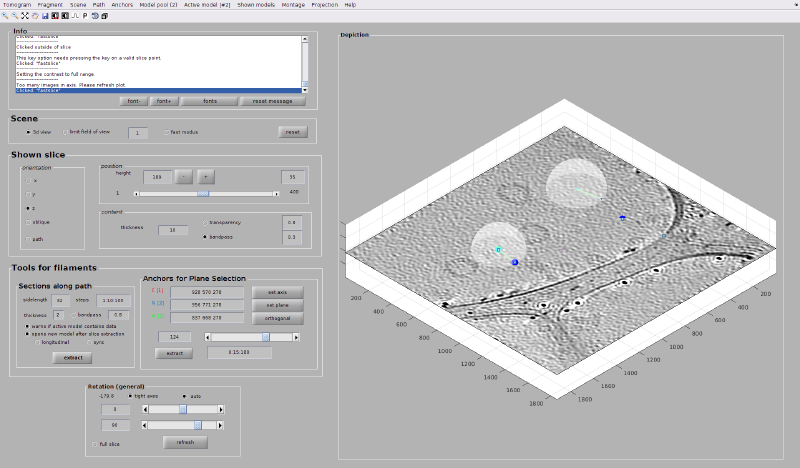
Task: Click the P toolbar icon
Action: [85, 16]
